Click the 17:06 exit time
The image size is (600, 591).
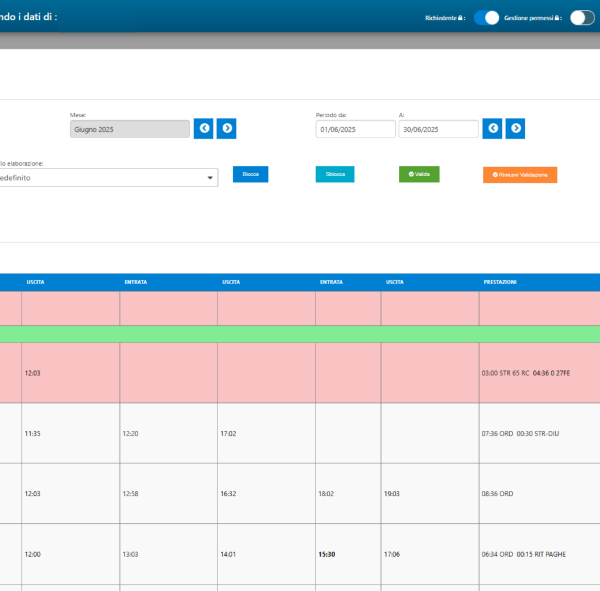tap(392, 554)
